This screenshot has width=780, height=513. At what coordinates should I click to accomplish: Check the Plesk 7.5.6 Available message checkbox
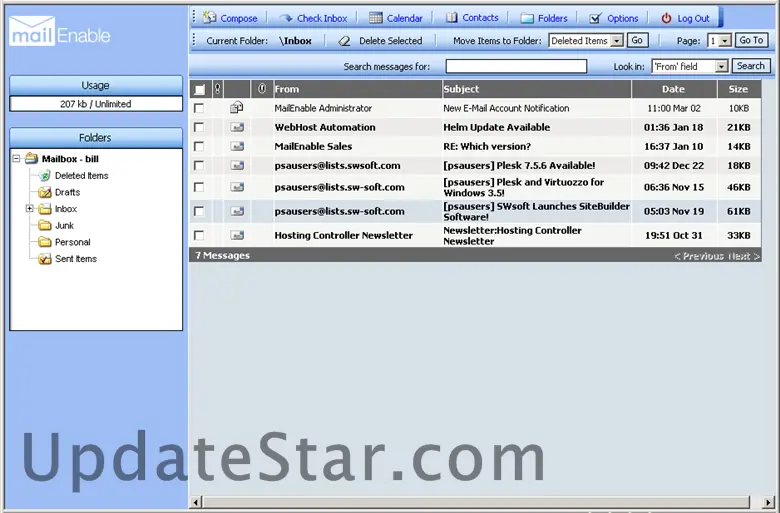tap(199, 165)
